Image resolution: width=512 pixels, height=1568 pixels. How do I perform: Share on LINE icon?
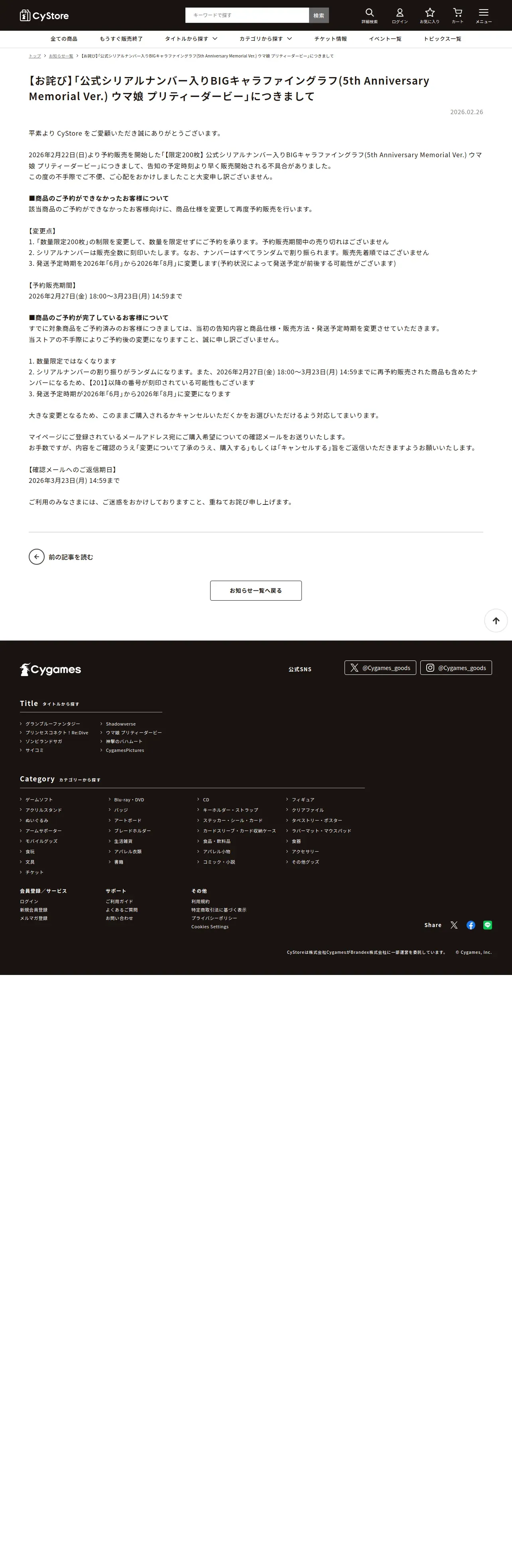(x=487, y=925)
